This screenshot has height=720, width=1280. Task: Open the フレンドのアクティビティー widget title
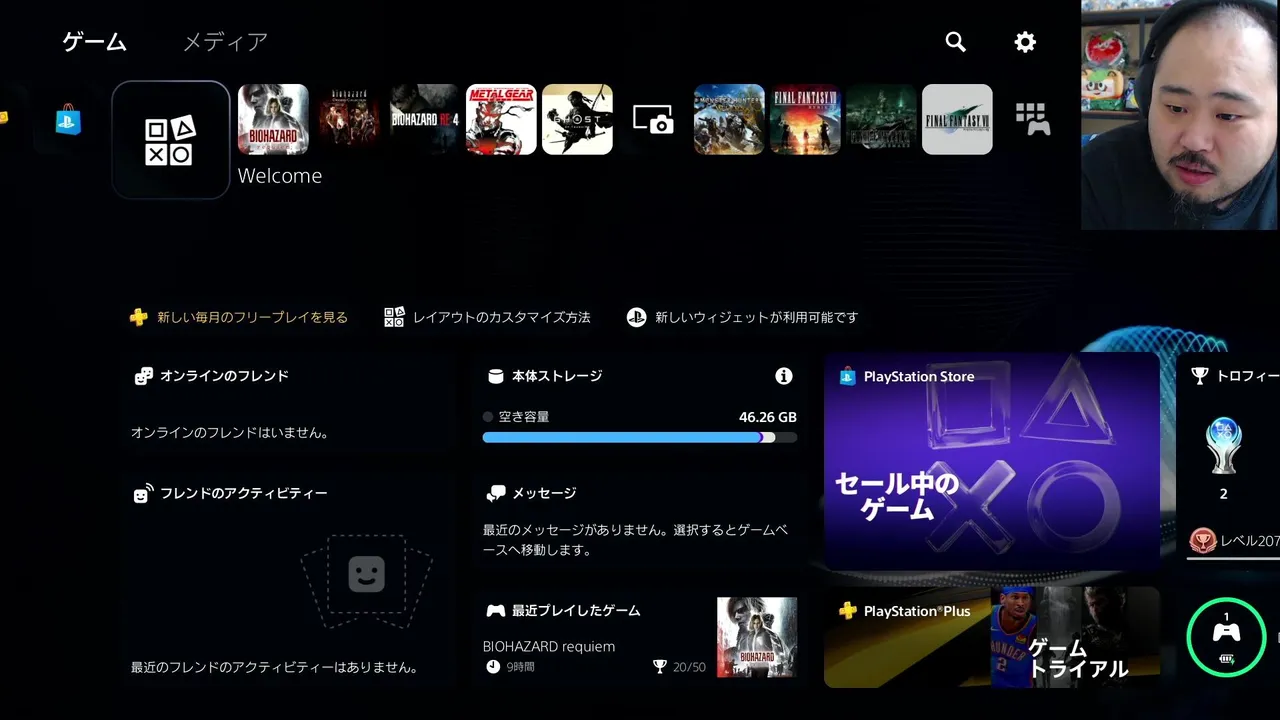tap(244, 493)
